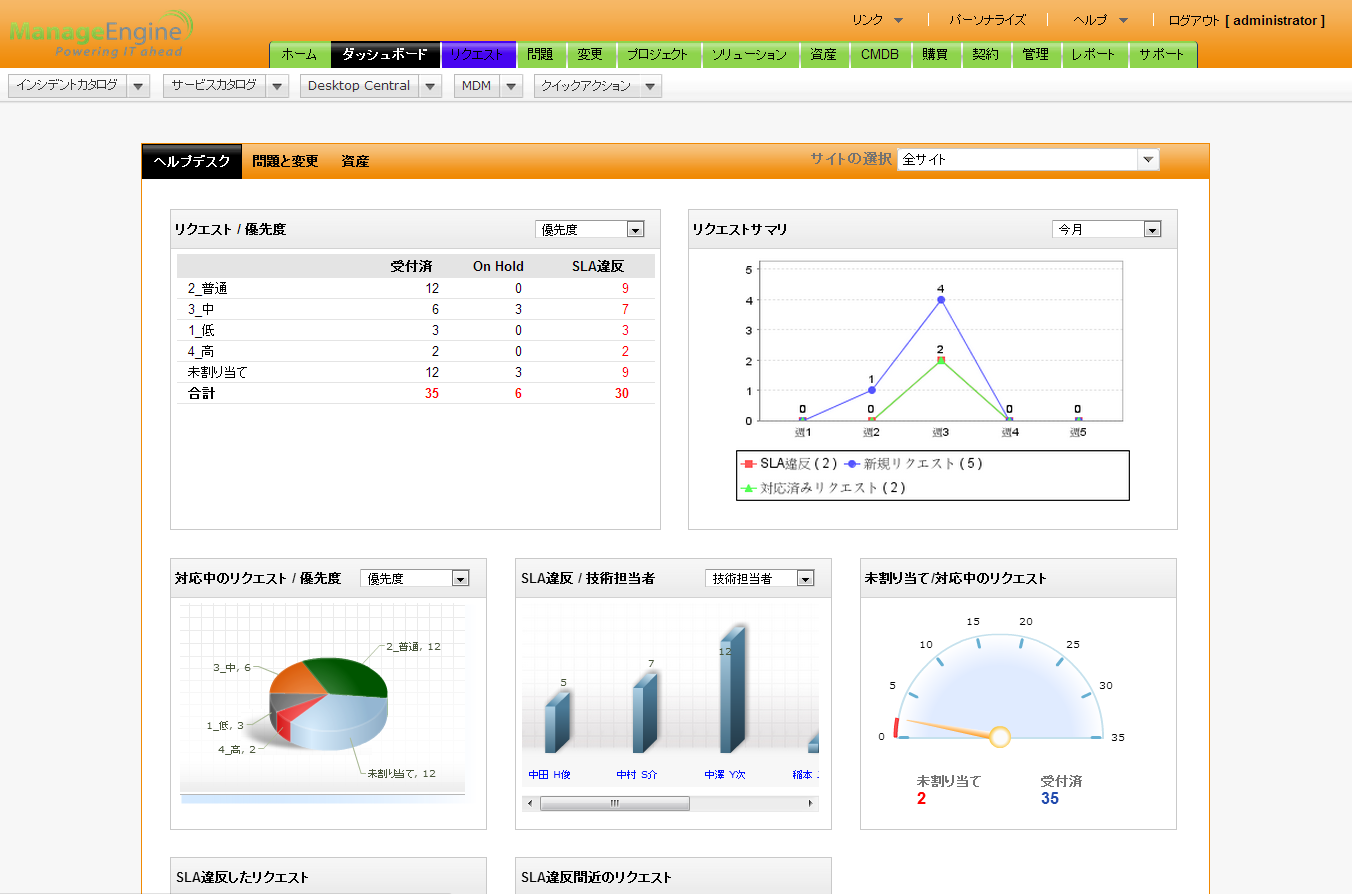Open the 資産 main navigation tab
This screenshot has width=1352, height=894.
(x=824, y=55)
